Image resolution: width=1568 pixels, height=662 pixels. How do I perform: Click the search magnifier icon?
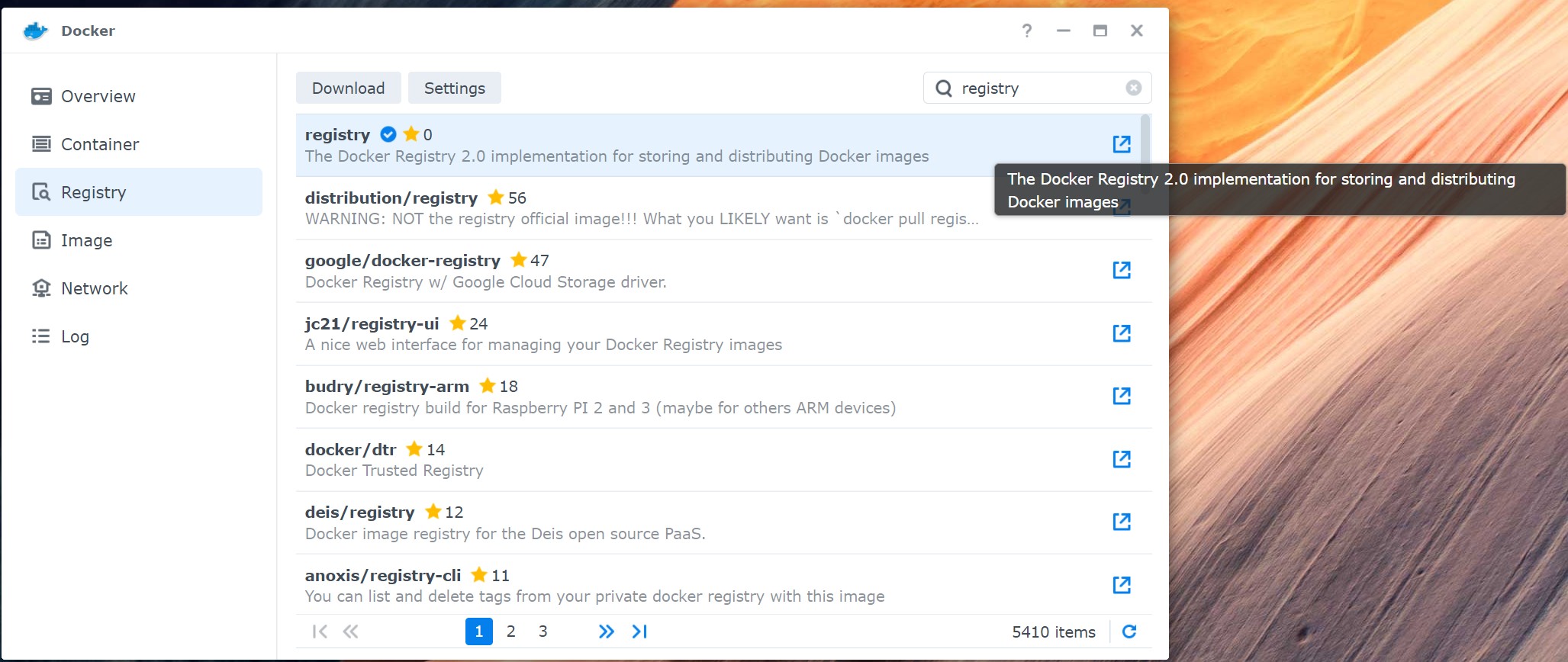944,88
